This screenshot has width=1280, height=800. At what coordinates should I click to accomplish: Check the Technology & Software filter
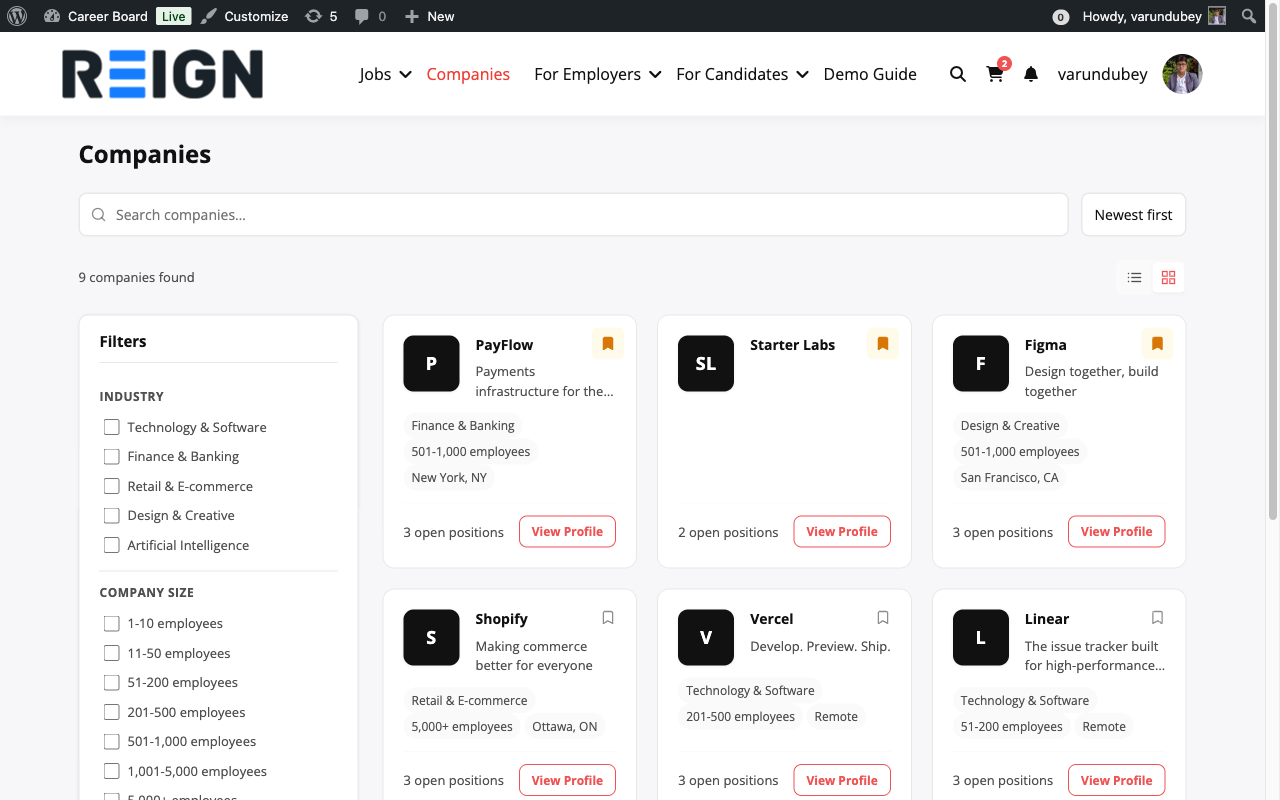(x=112, y=427)
